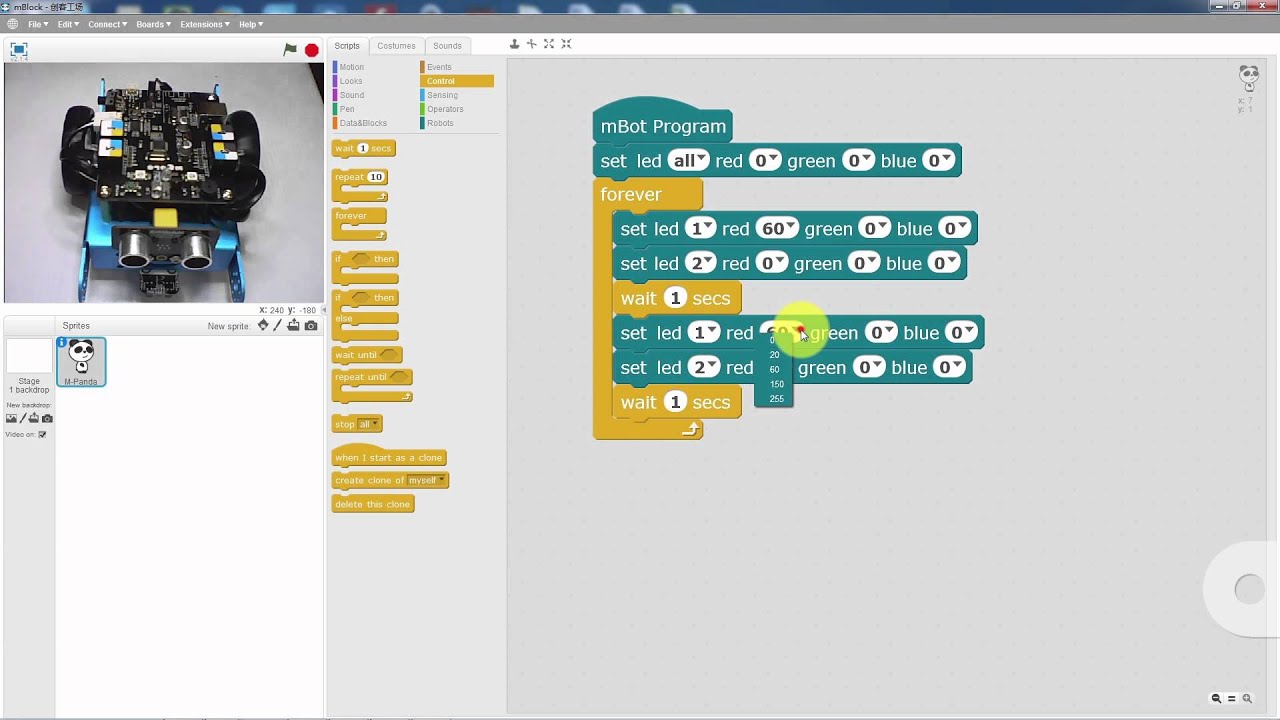This screenshot has height=720, width=1280.
Task: Select the grow sprite tool
Action: 548,44
